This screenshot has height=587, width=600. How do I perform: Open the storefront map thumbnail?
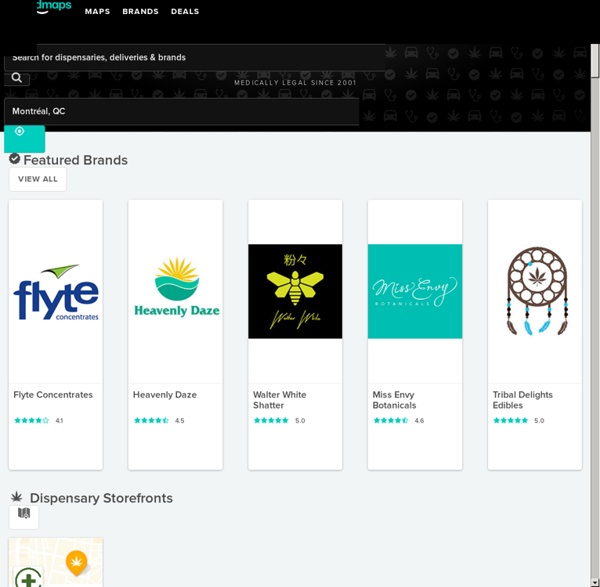56,562
